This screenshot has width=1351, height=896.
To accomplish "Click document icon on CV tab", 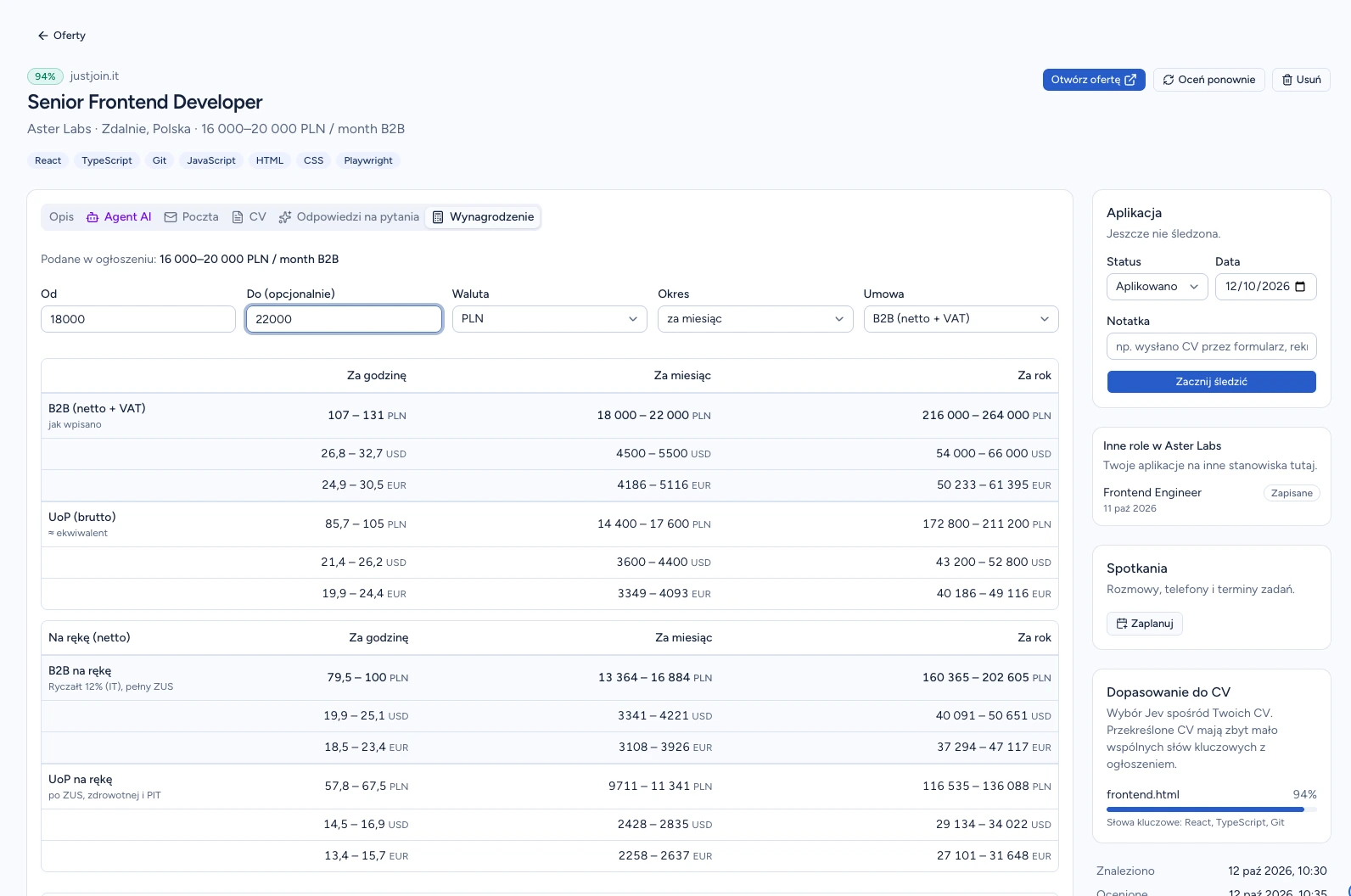I will 238,217.
